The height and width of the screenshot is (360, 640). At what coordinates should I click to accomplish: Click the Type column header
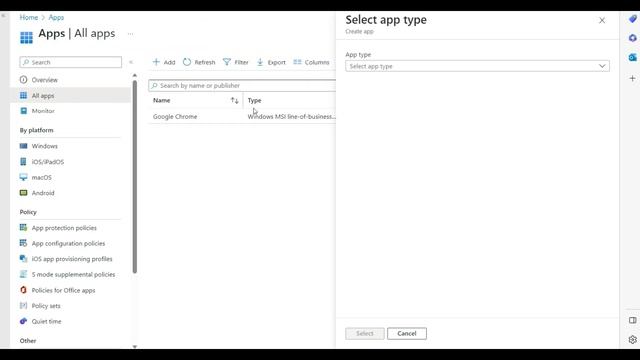tap(254, 100)
